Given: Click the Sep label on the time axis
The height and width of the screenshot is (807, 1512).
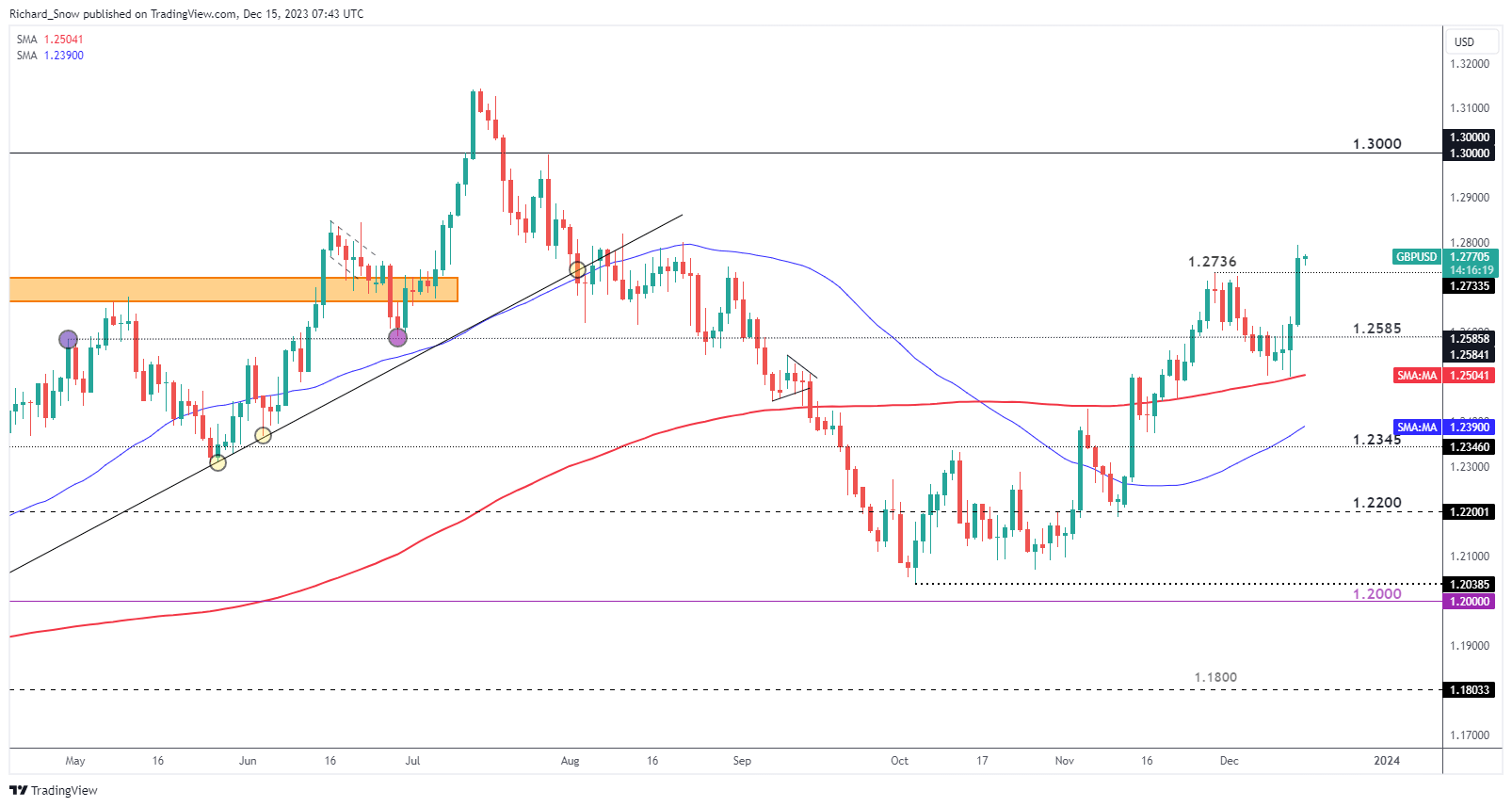Looking at the screenshot, I should click(742, 761).
